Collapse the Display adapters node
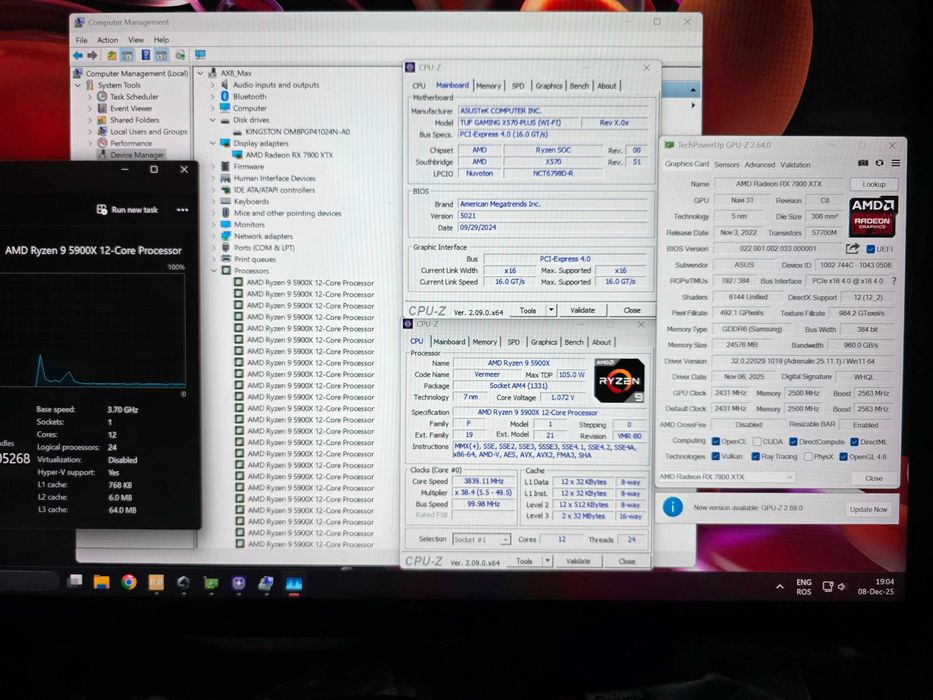933x700 pixels. [212, 143]
